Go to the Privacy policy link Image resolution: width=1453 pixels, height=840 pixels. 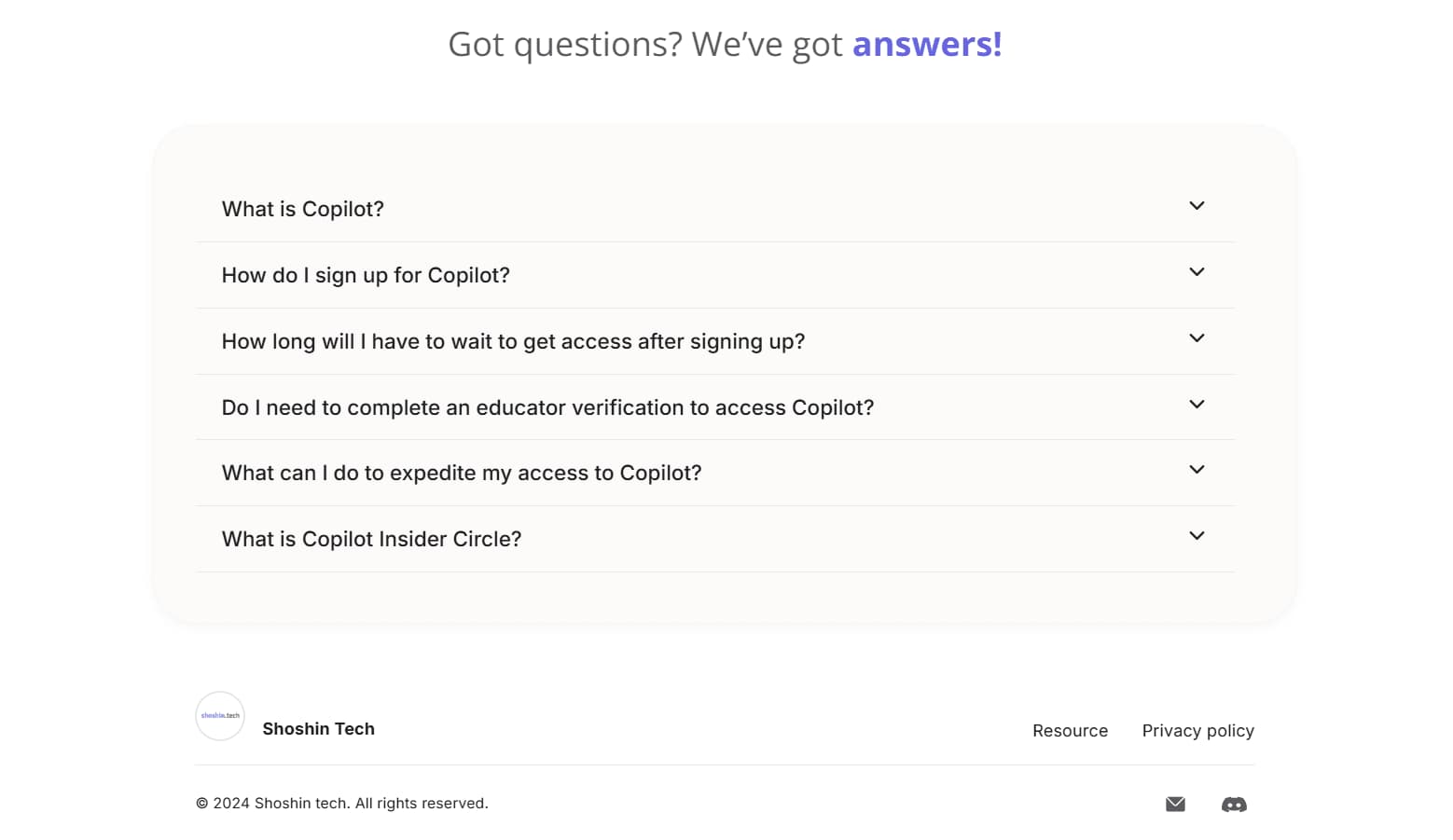(1197, 731)
